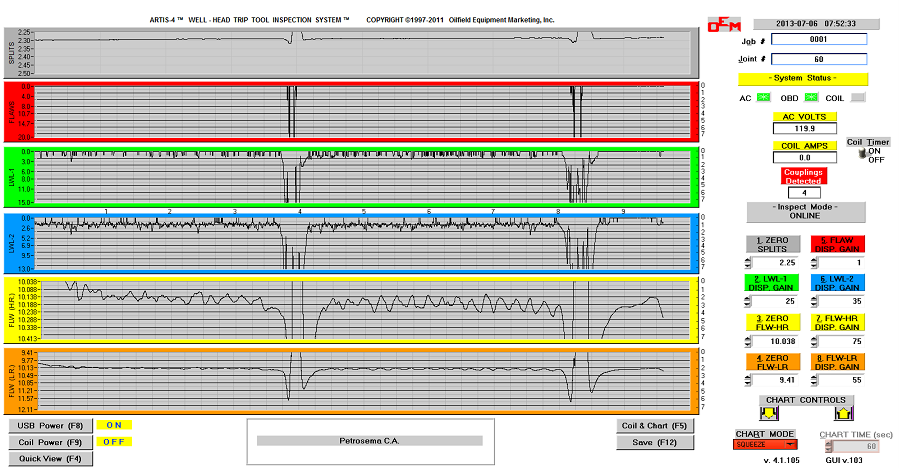Click the 3. ZERO FLW-HR button
The height and width of the screenshot is (470, 900).
(x=773, y=323)
